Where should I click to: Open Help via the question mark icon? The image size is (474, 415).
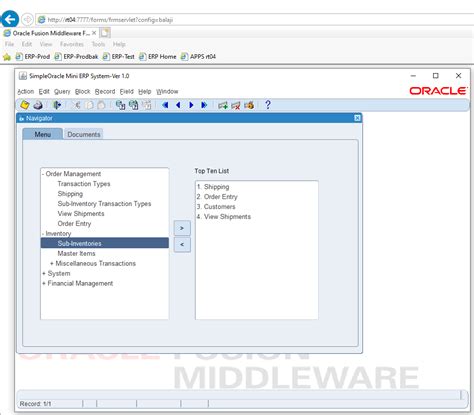click(x=268, y=105)
